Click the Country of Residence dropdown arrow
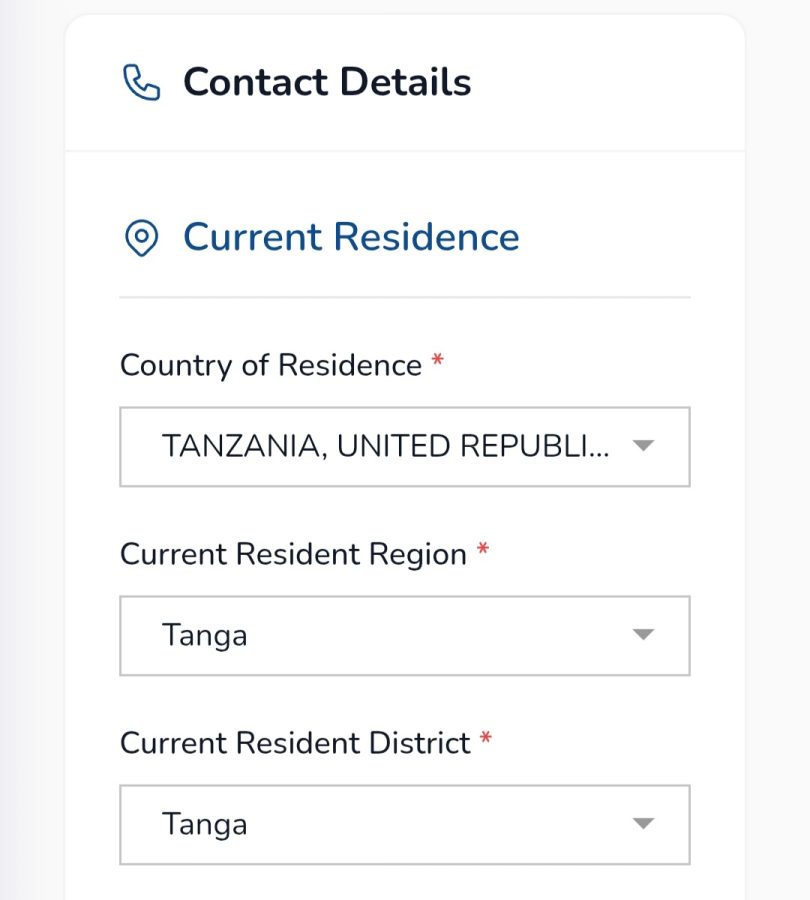The image size is (810, 900). pos(643,446)
